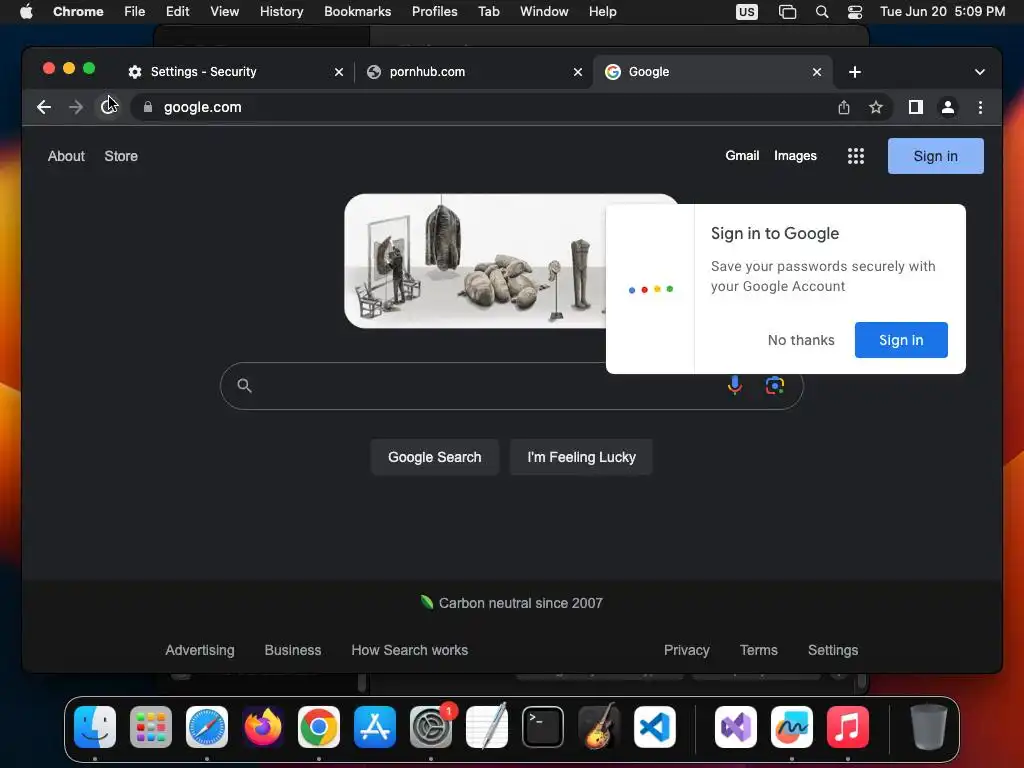Open the Gmail link
Viewport: 1024px width, 768px height.
point(742,155)
